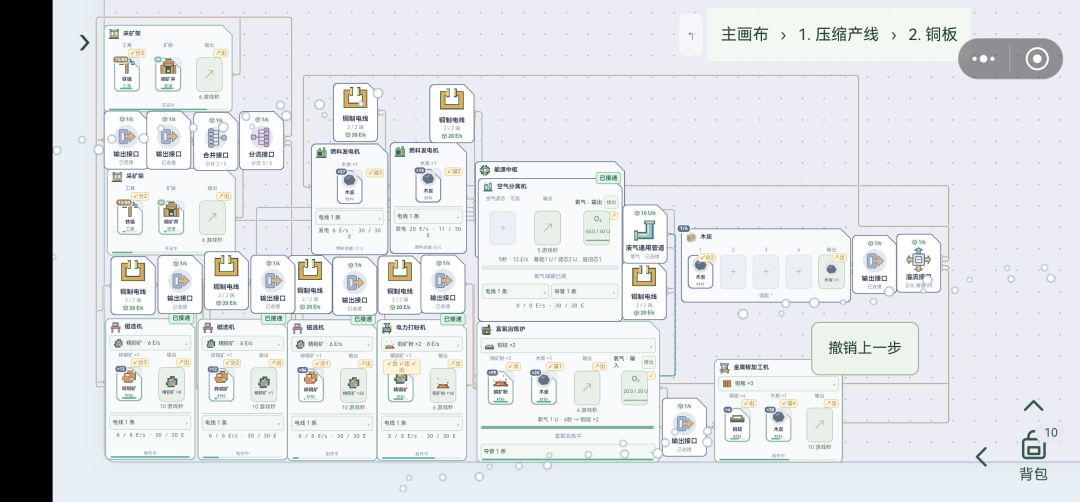Tap the mini-program circle close button

(1037, 59)
